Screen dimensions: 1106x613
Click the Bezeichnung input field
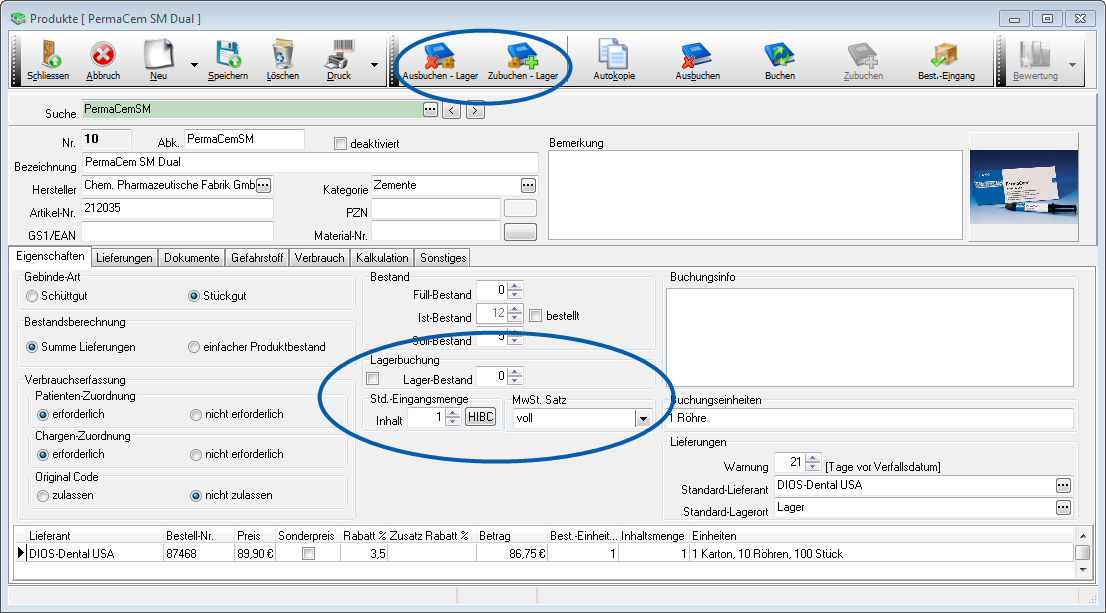[x=310, y=162]
